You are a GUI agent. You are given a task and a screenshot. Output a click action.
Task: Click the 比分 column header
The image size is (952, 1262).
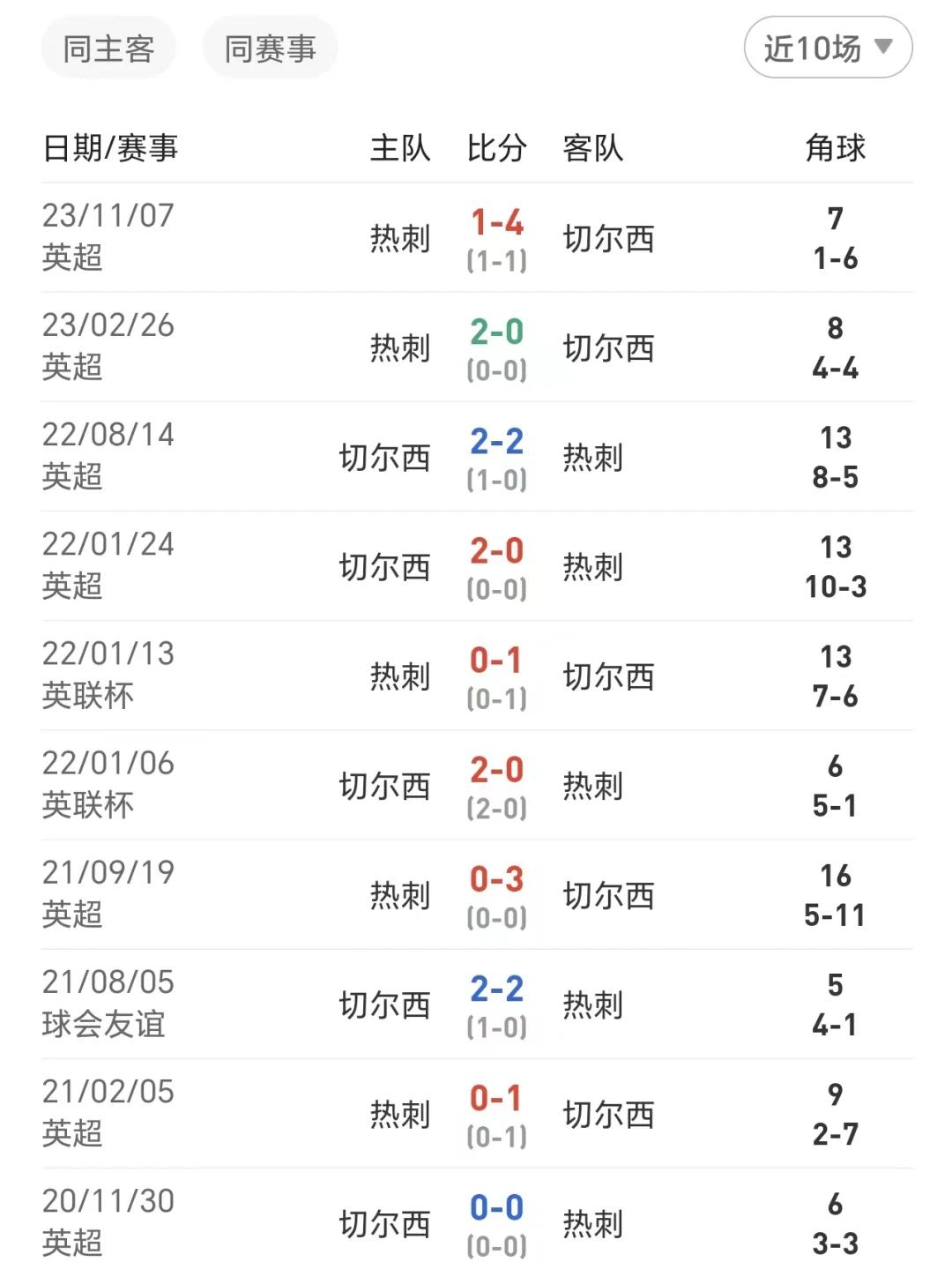click(496, 147)
